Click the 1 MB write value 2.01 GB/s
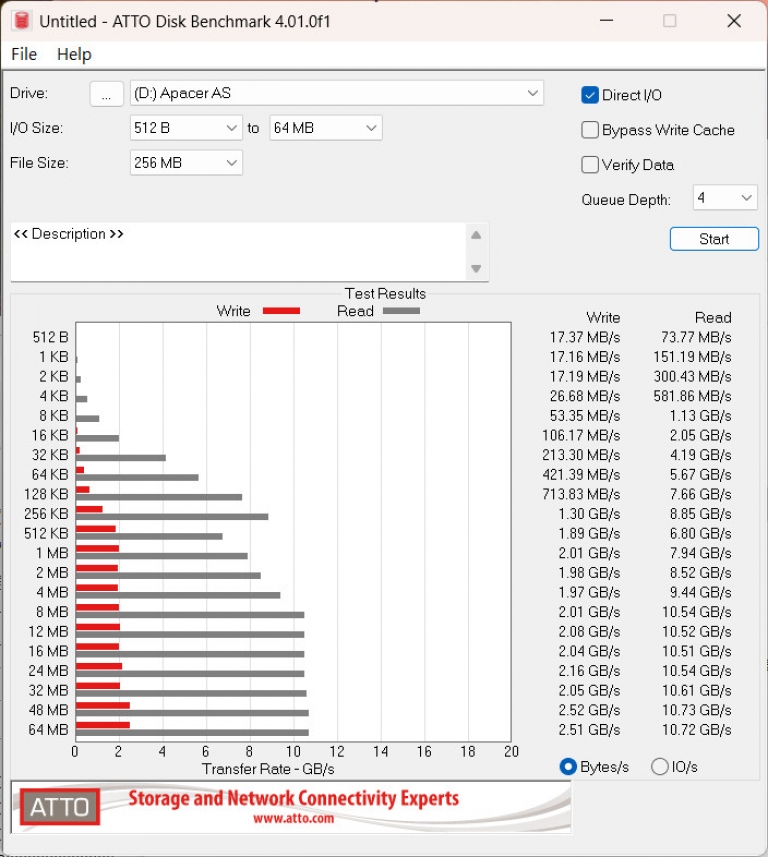 point(589,553)
